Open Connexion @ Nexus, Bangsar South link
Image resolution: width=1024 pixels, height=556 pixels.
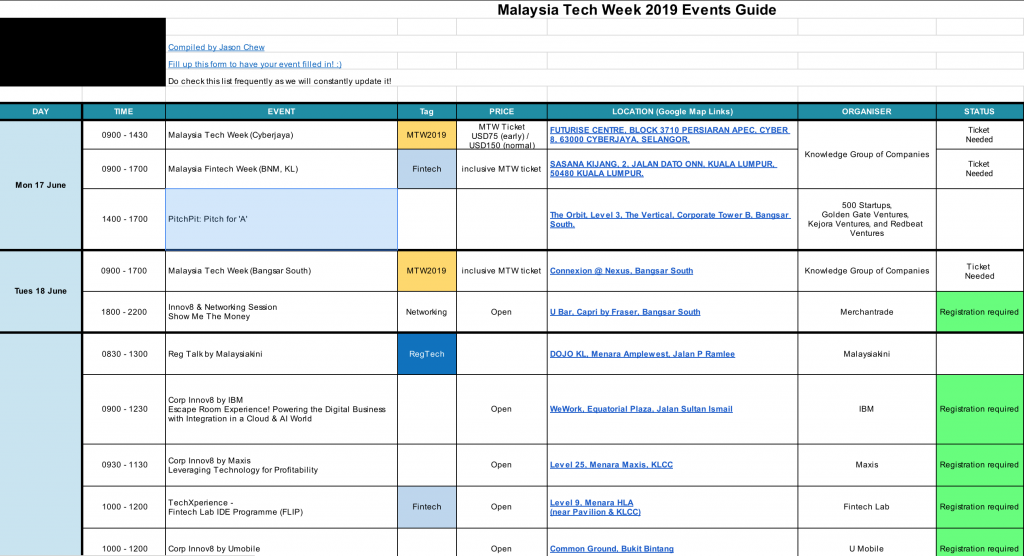621,270
